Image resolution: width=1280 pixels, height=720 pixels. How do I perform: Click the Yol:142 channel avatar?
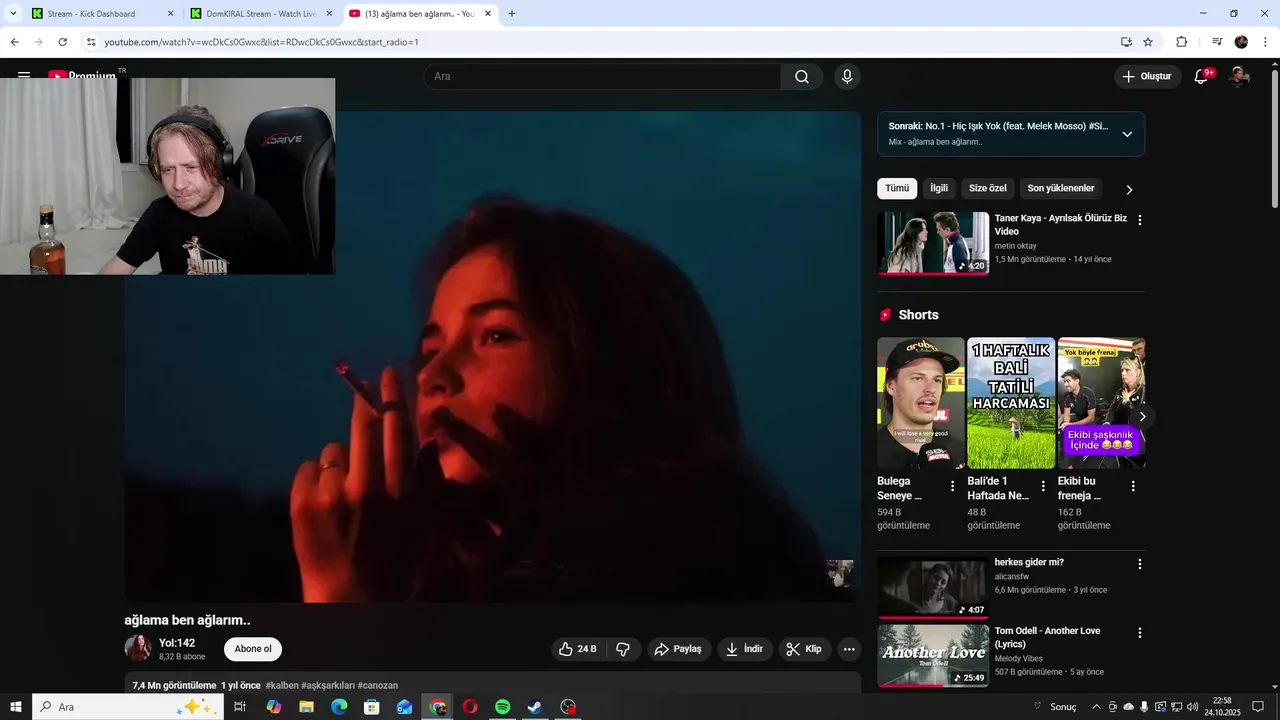click(138, 648)
